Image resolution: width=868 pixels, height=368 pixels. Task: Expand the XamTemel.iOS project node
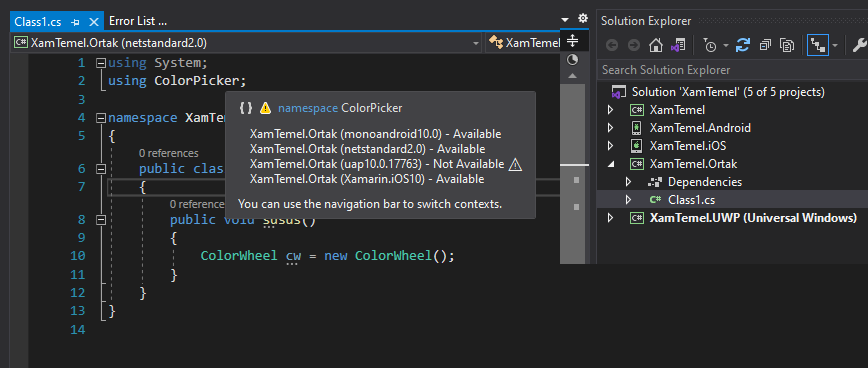[x=611, y=147]
